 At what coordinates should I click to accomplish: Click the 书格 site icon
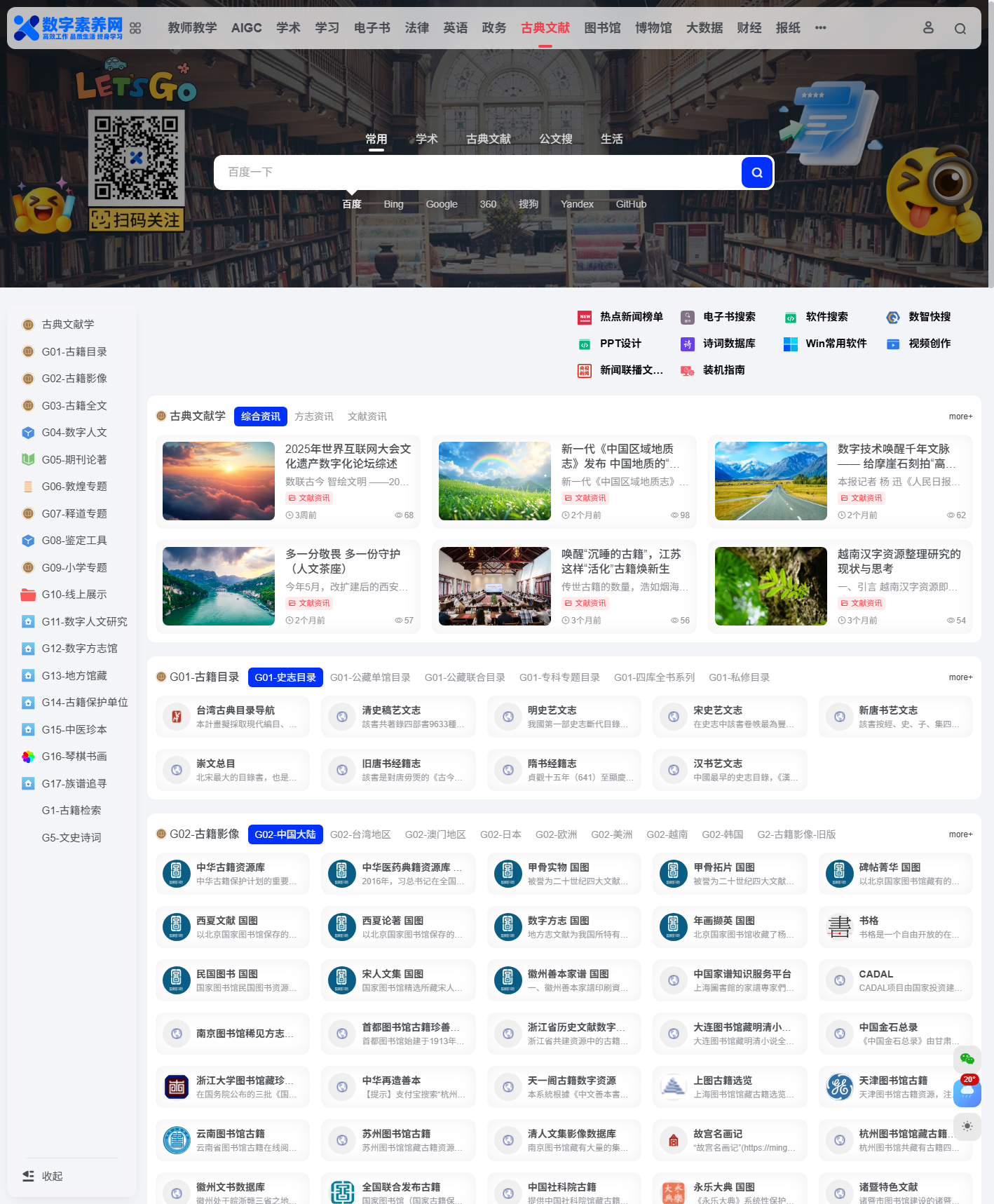tap(839, 927)
